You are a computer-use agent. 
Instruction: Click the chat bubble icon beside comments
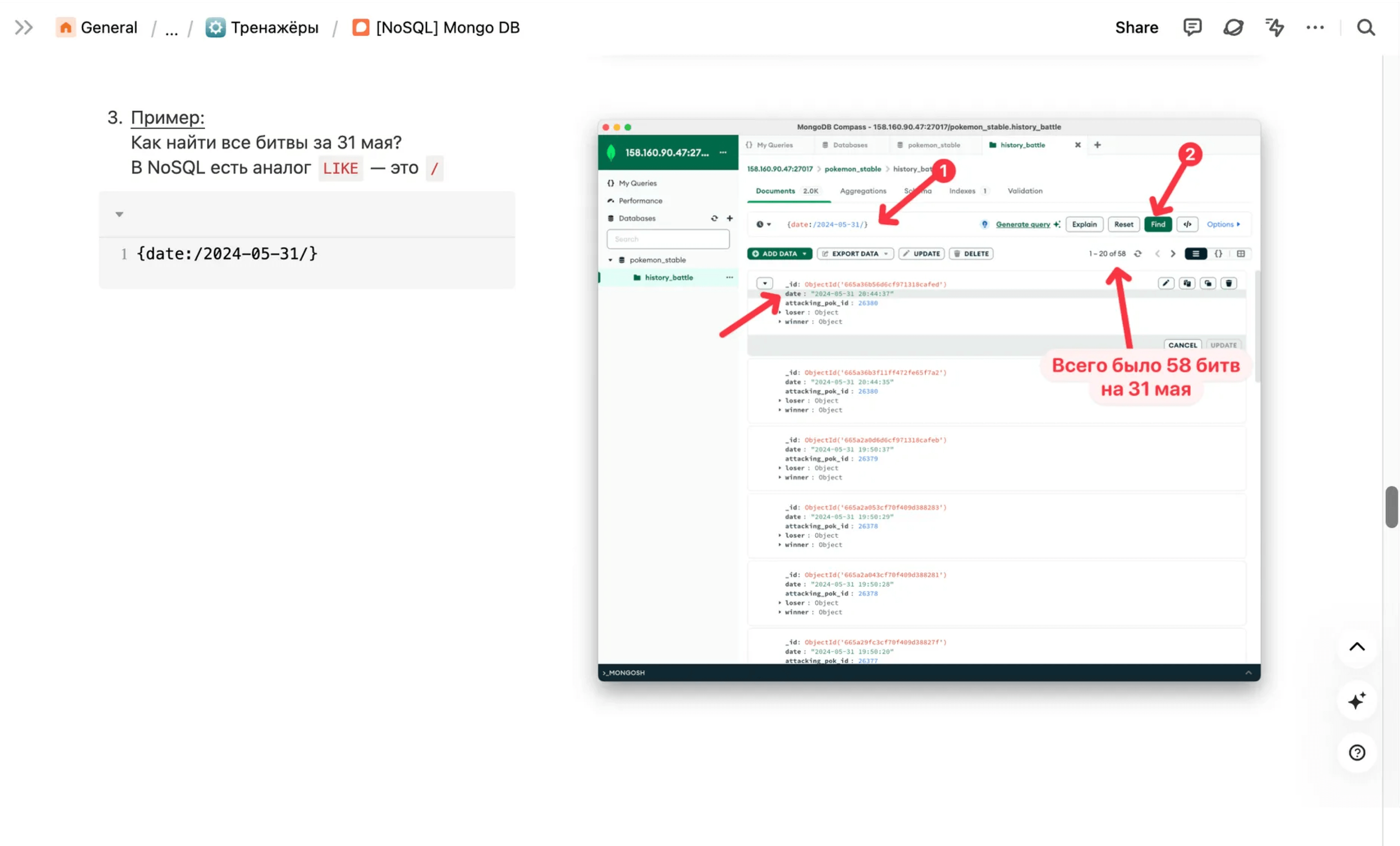coord(1233,27)
